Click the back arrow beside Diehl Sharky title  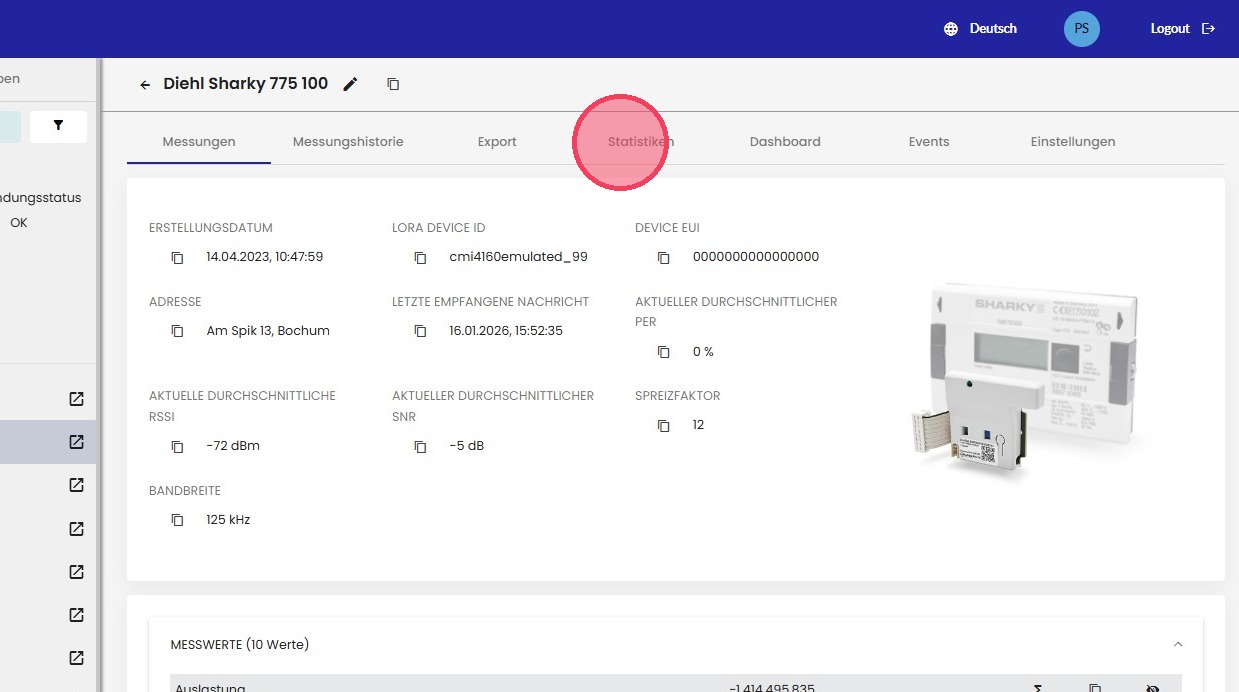(x=145, y=85)
